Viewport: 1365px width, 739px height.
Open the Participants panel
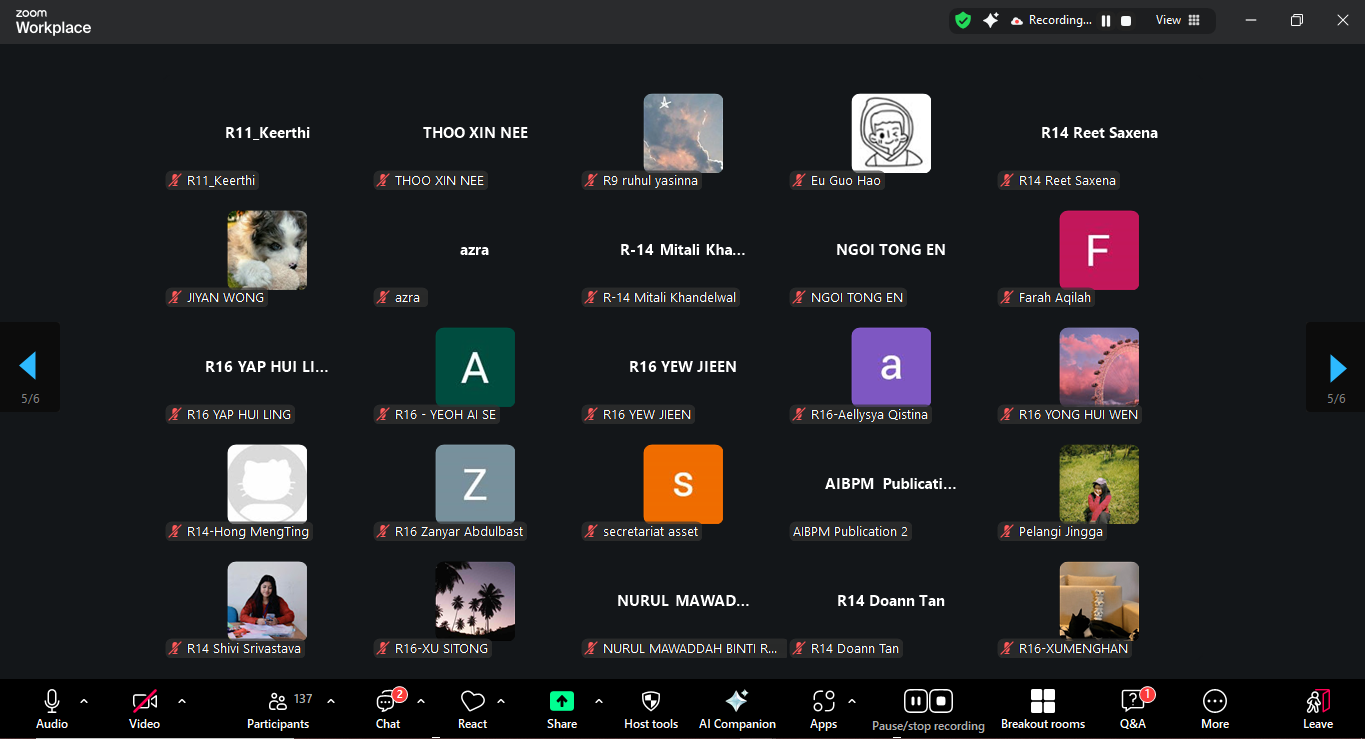click(278, 708)
